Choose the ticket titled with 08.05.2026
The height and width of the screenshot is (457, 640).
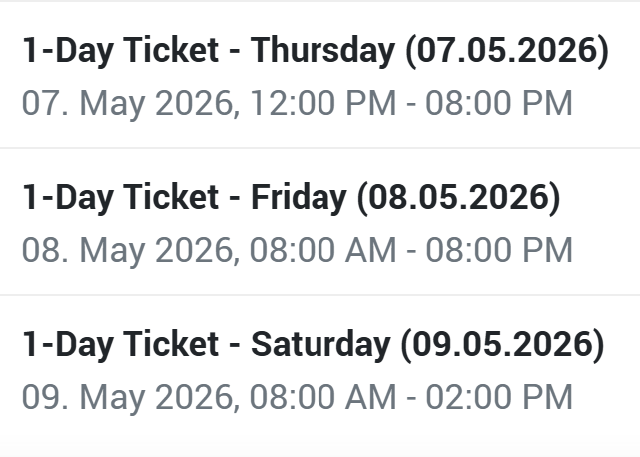[291, 198]
